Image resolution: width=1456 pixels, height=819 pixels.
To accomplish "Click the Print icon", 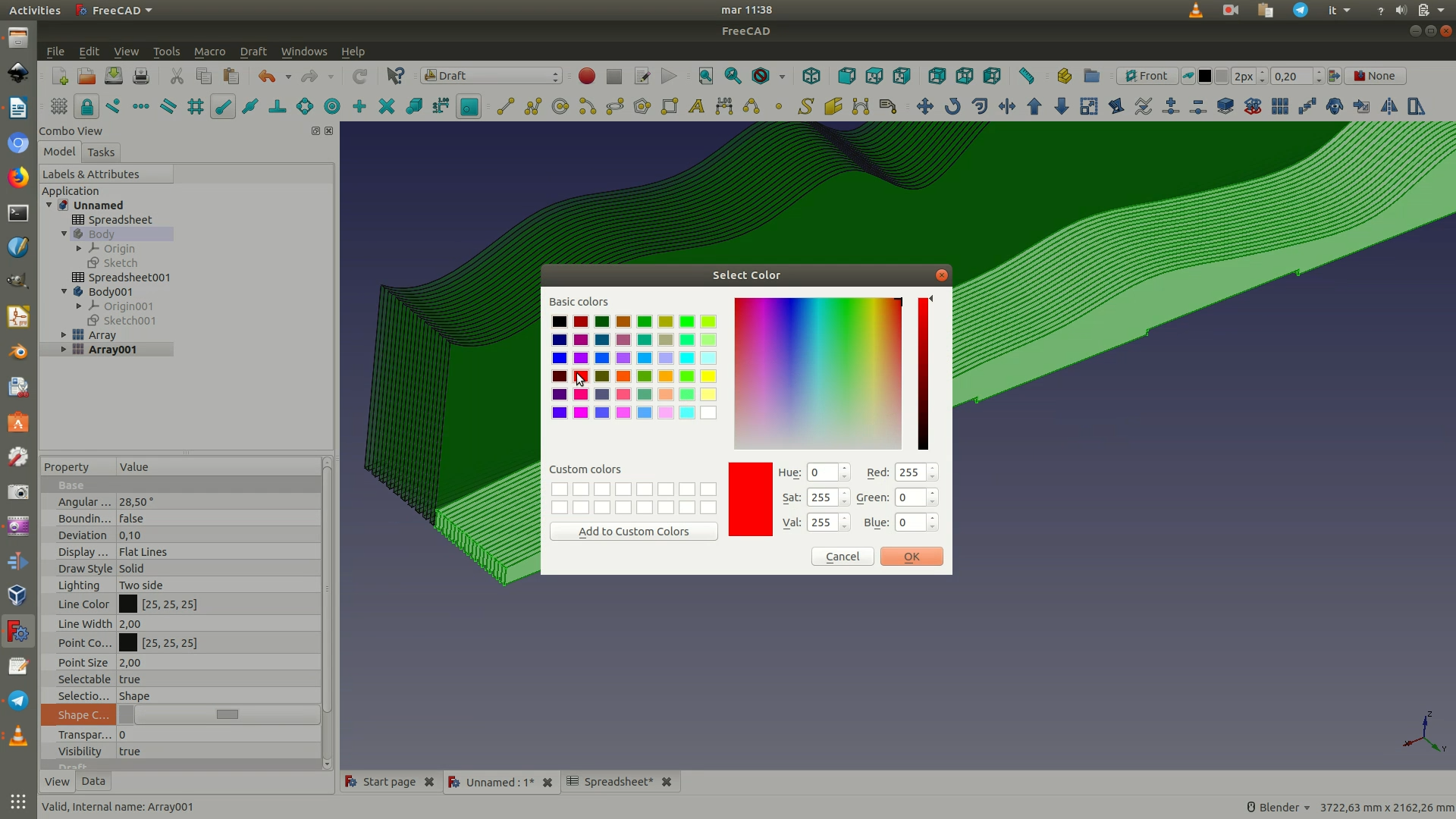I will pyautogui.click(x=141, y=76).
